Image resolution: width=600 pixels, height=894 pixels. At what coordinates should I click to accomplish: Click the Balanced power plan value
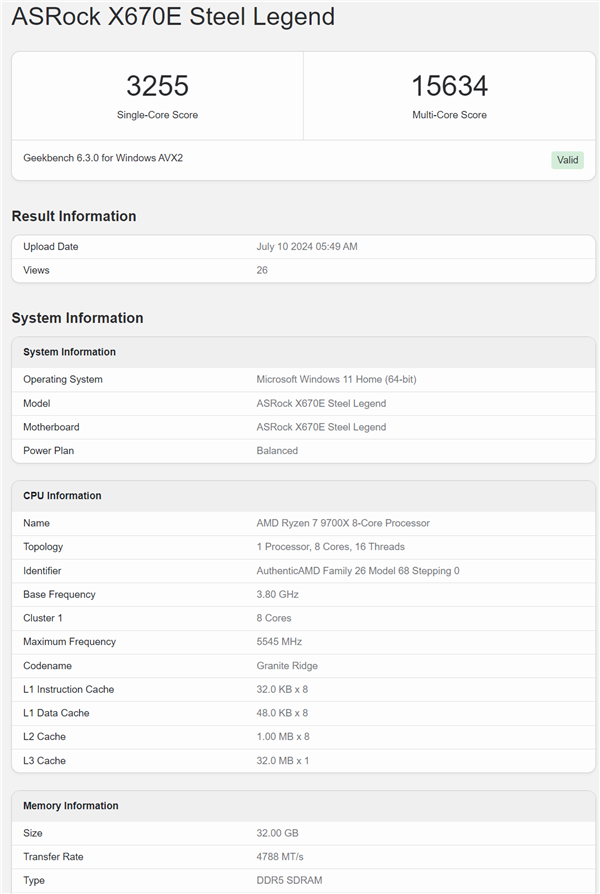pyautogui.click(x=277, y=451)
